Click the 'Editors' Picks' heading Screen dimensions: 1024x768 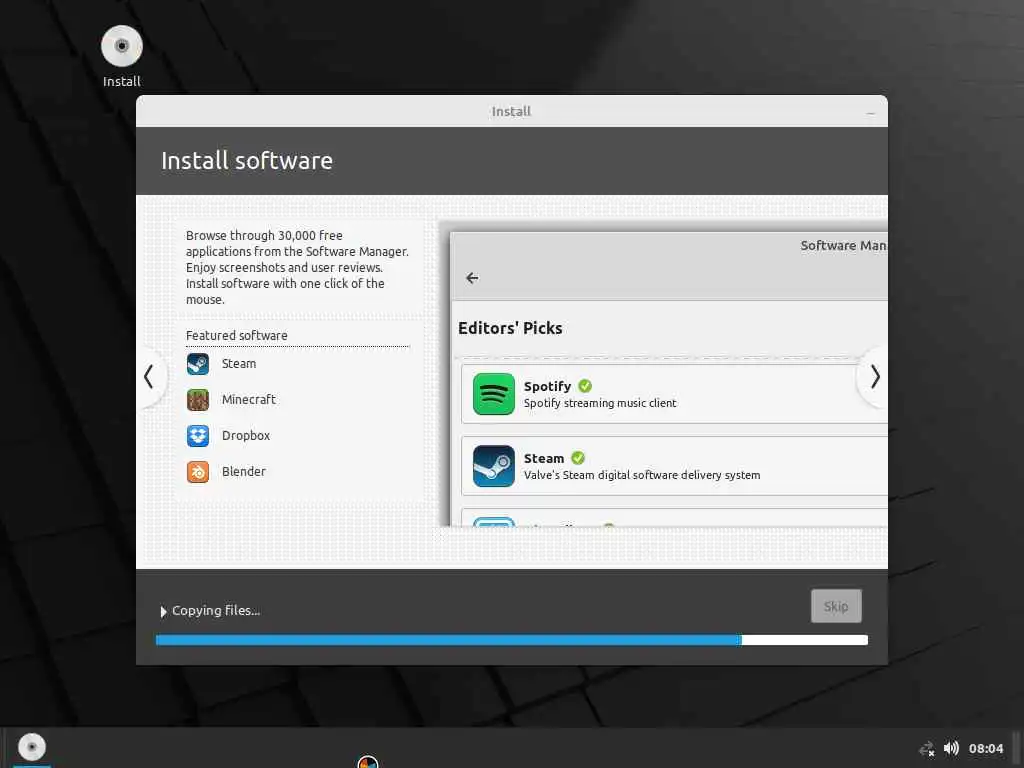tap(510, 328)
